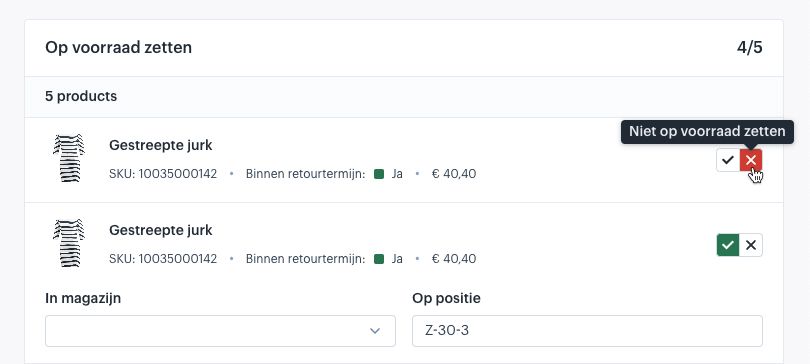Click the second Gestreepte jurk product title
This screenshot has width=810, height=364.
pyautogui.click(x=161, y=230)
